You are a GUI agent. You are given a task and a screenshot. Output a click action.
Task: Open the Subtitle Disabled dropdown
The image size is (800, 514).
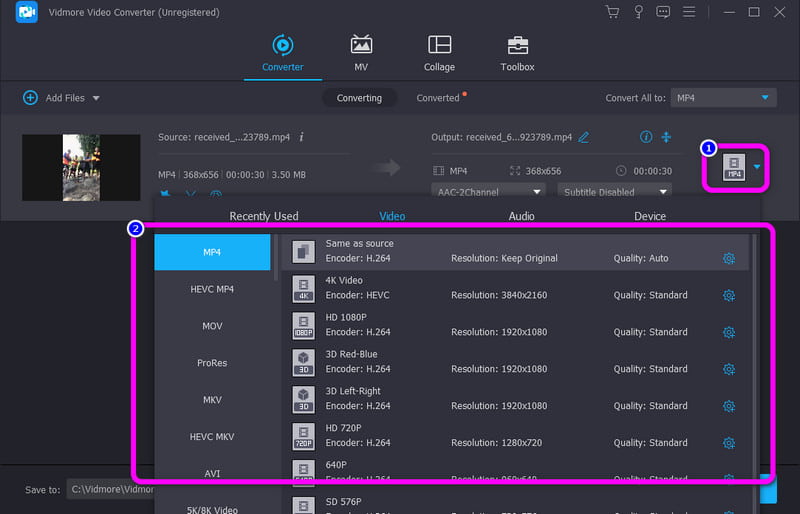(613, 191)
